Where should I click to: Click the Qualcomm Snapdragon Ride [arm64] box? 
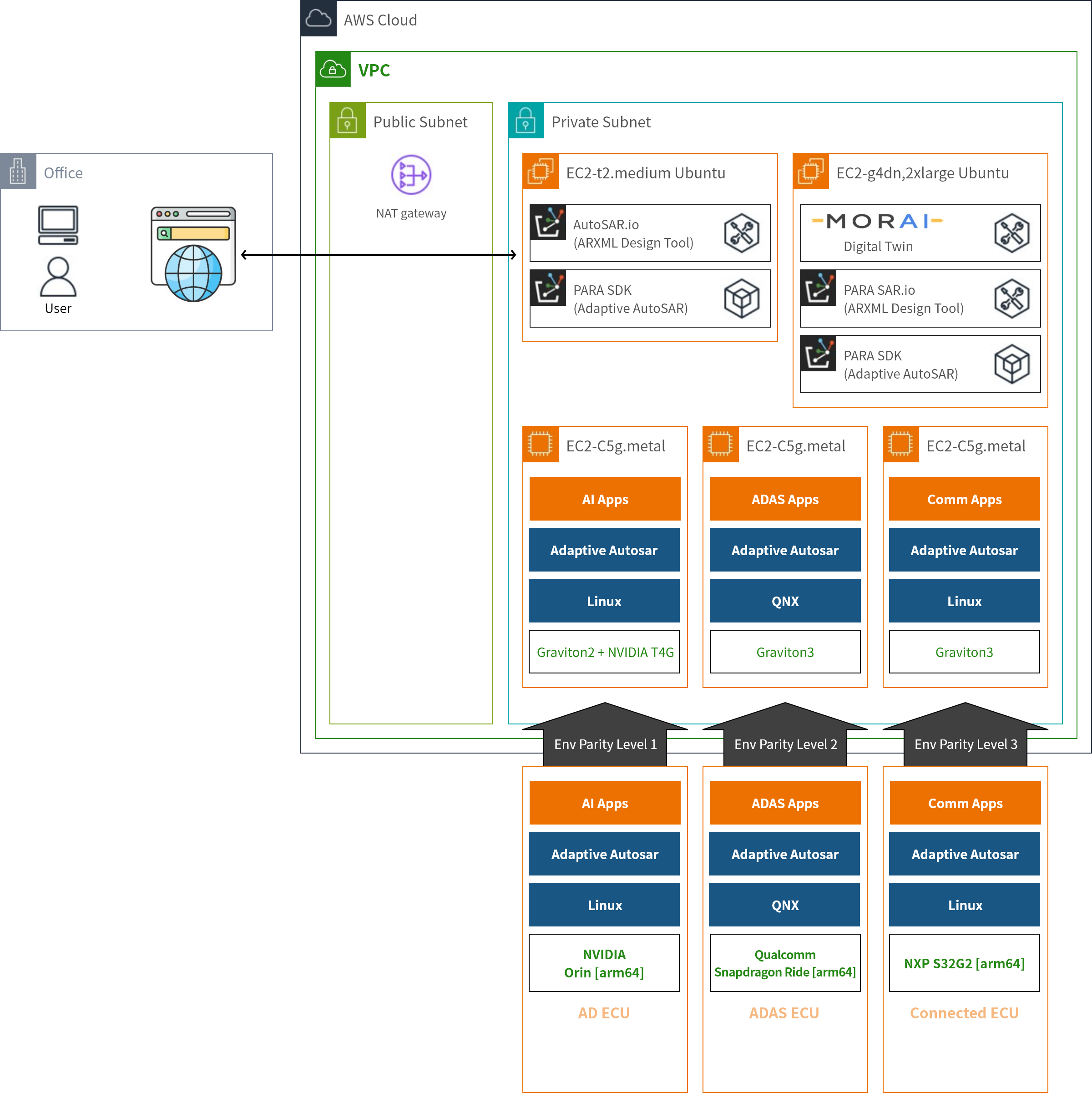(785, 963)
